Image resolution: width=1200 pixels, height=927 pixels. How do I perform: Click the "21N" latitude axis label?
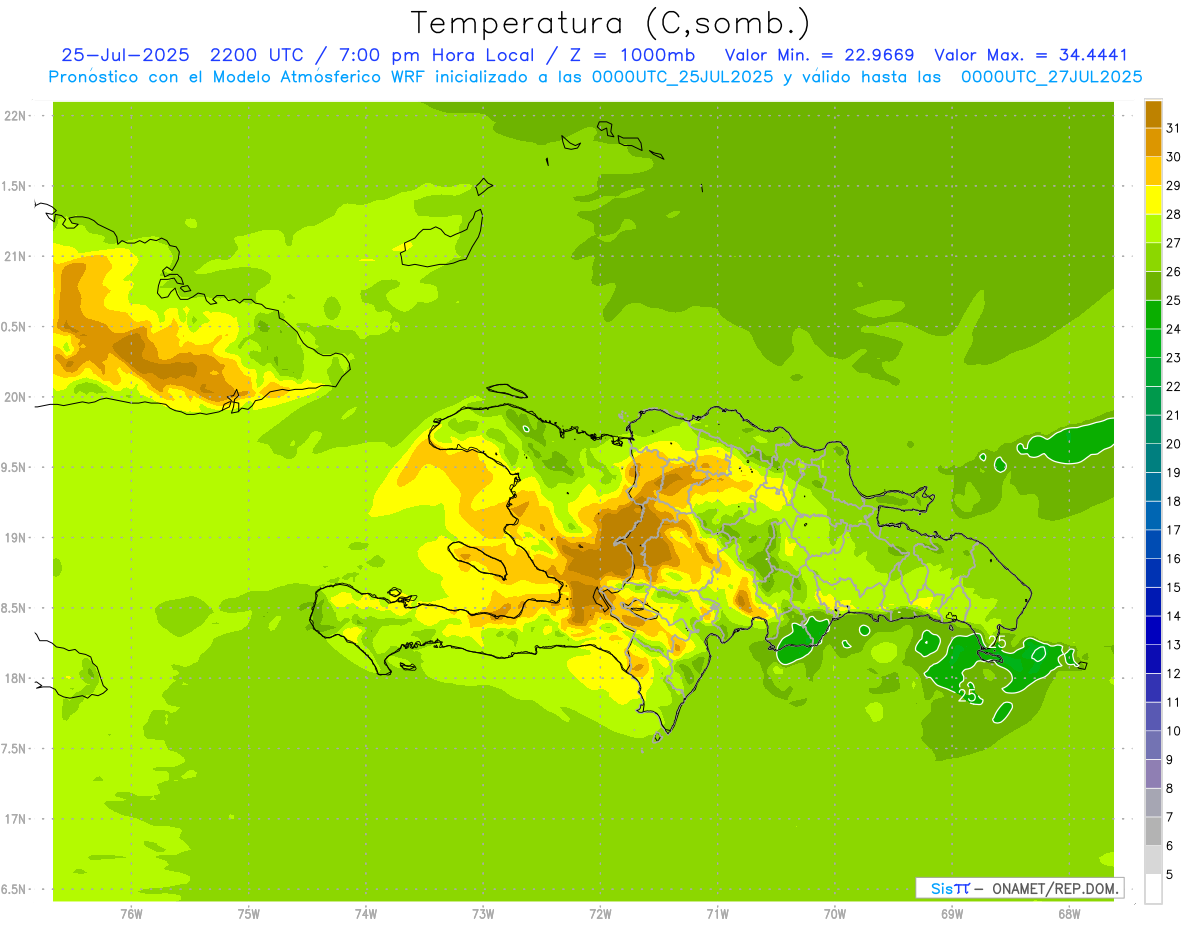point(15,256)
